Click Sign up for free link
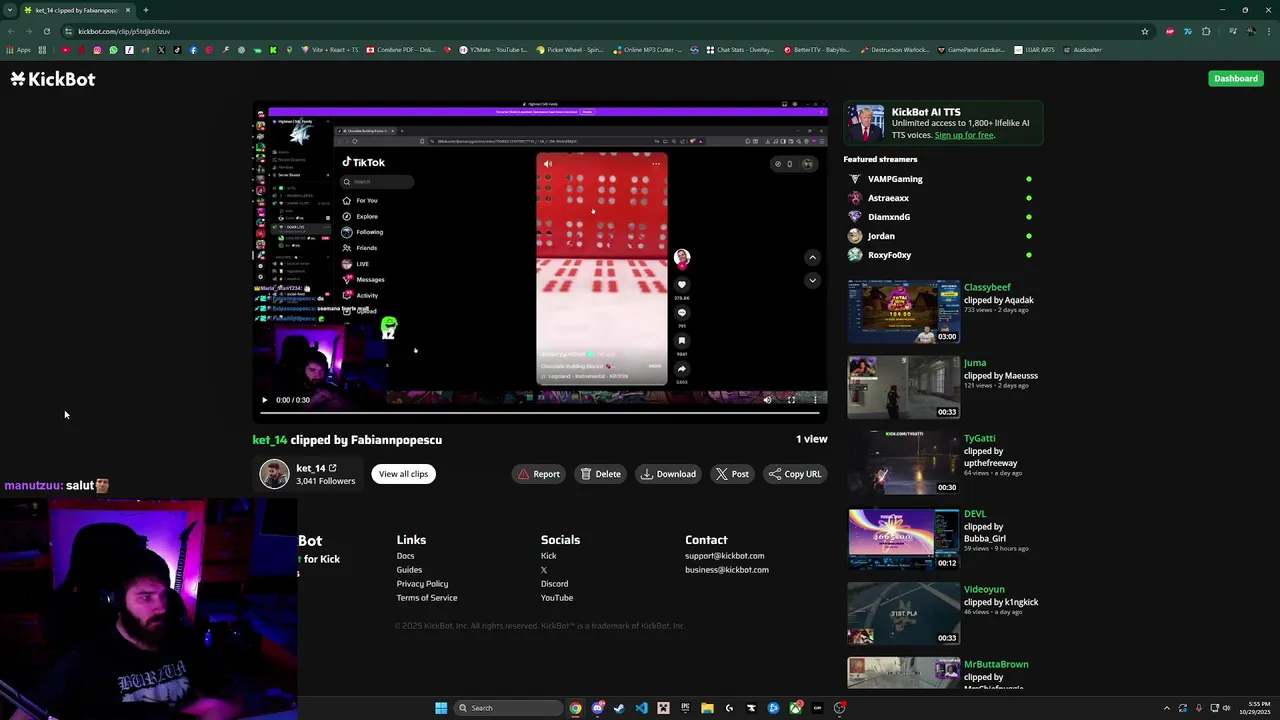The width and height of the screenshot is (1280, 720). (964, 135)
